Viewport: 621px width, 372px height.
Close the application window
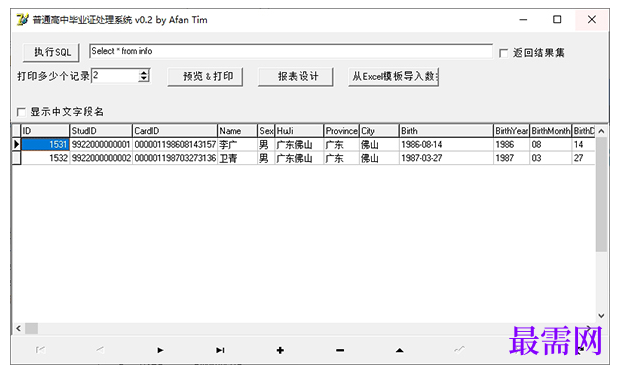point(592,19)
